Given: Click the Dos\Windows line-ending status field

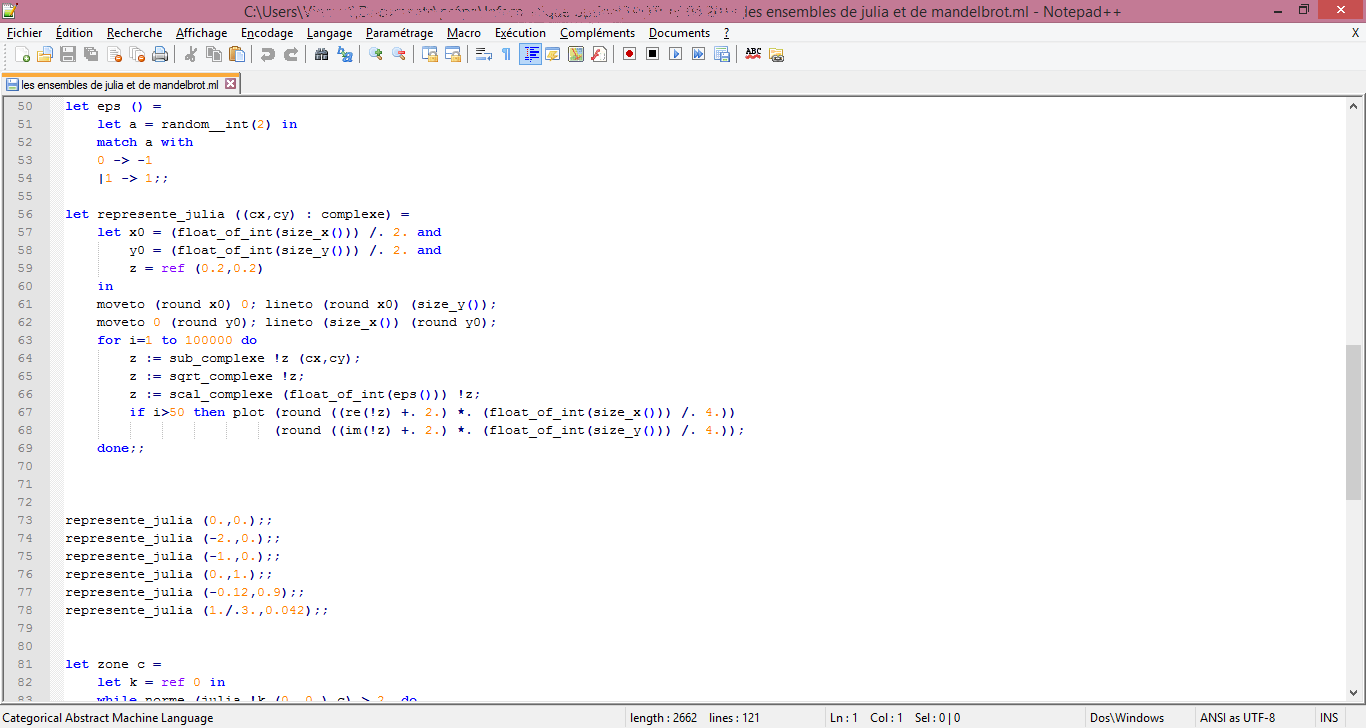Looking at the screenshot, I should (1140, 718).
